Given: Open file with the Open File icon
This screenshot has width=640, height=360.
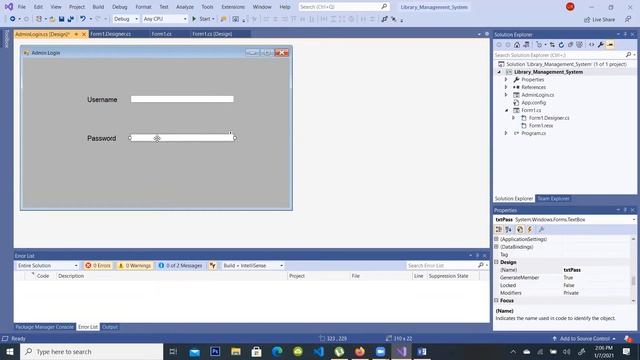Looking at the screenshot, I should click(x=52, y=19).
